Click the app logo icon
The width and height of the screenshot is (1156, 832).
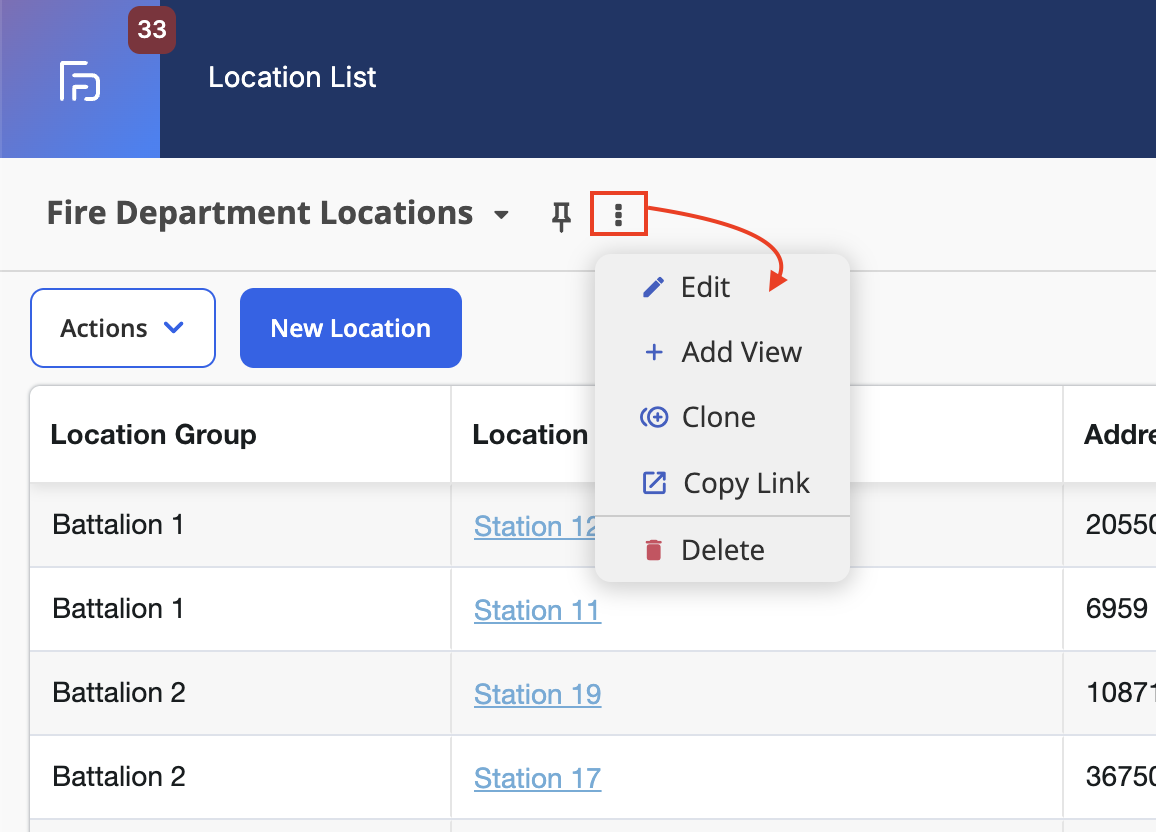[80, 81]
